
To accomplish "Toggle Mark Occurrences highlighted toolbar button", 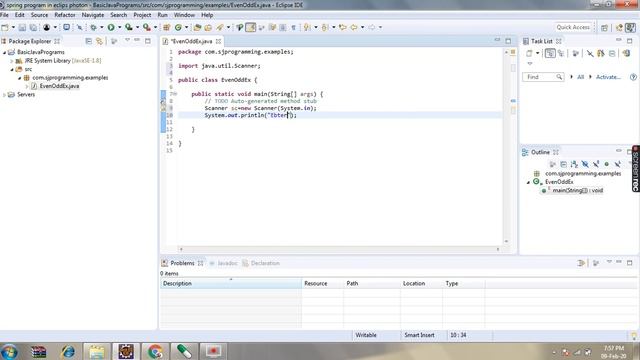I will [251, 27].
